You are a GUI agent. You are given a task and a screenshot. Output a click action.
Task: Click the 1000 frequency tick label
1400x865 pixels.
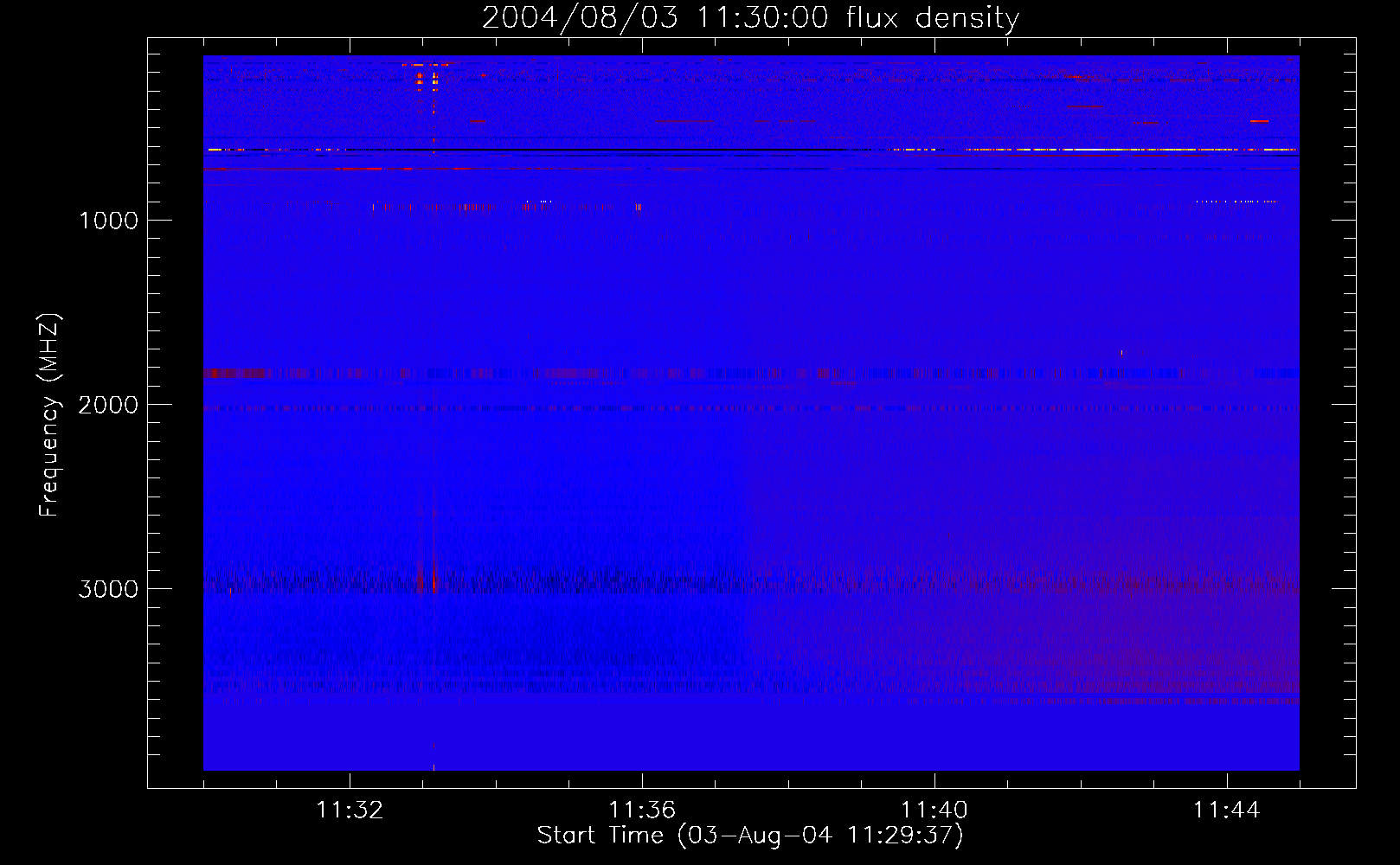click(x=108, y=221)
